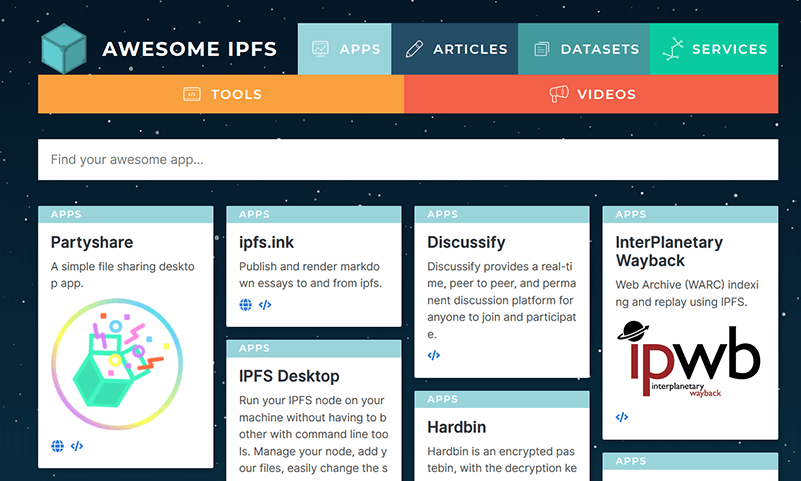This screenshot has height=481, width=801.
Task: Click the text "Hardbin is an encrypted pas"
Action: tap(501, 451)
